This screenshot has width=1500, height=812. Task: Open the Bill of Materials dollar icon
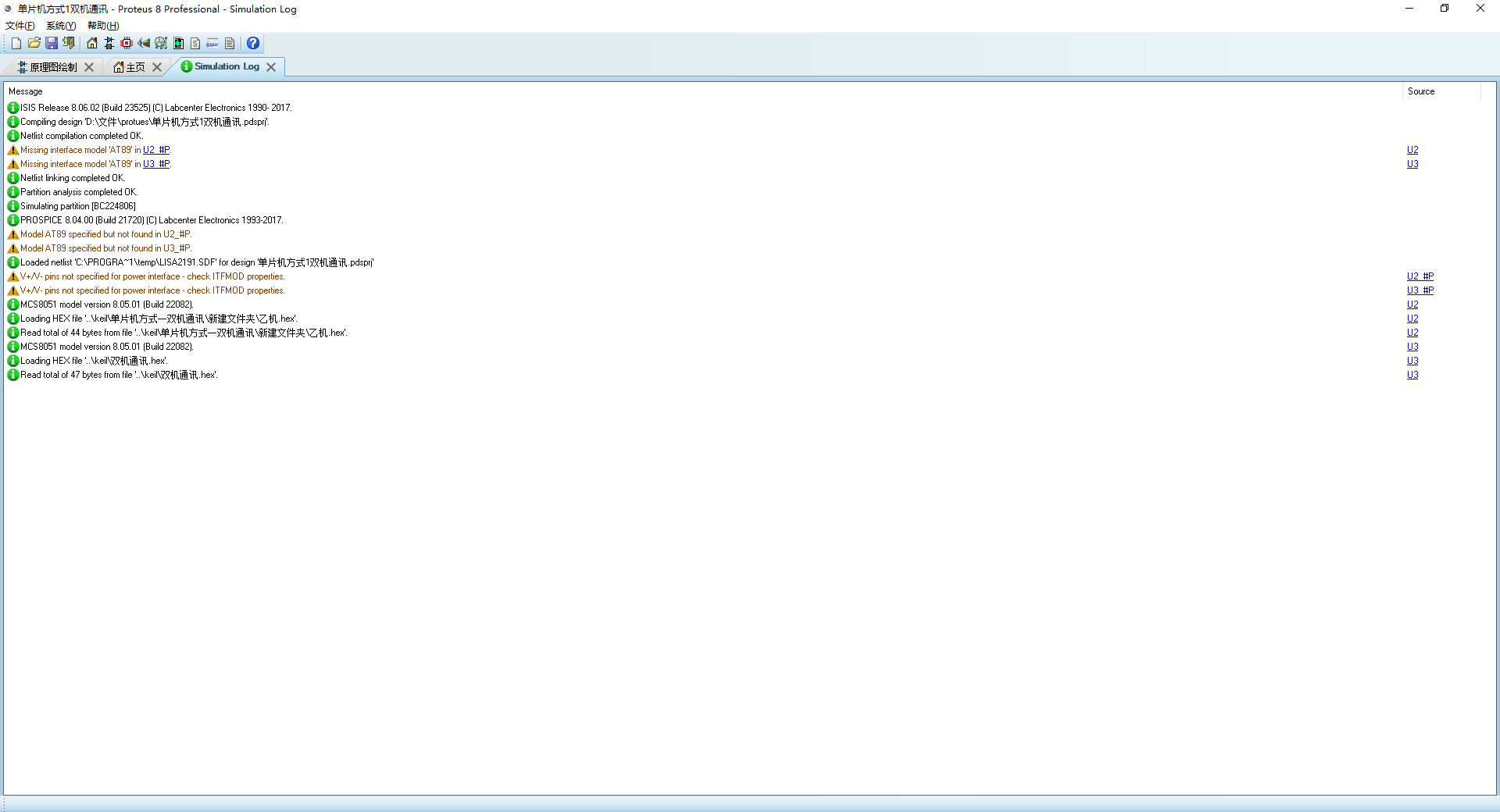coord(195,44)
